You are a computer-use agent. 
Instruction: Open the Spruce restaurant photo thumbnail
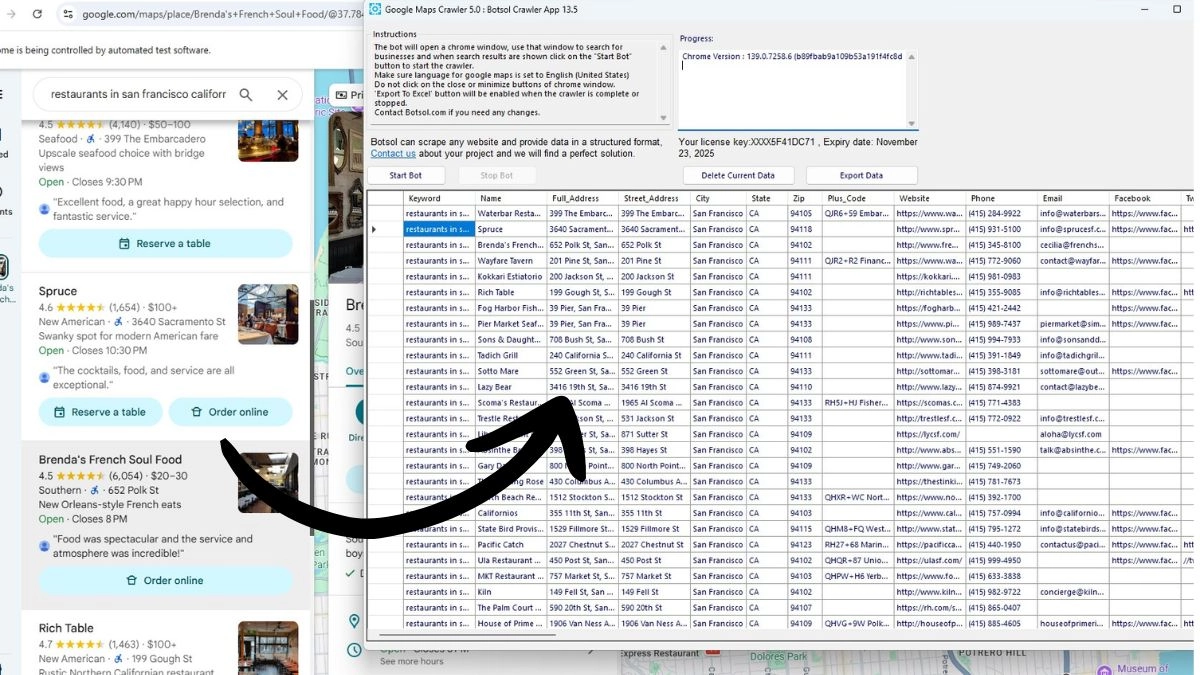point(268,314)
